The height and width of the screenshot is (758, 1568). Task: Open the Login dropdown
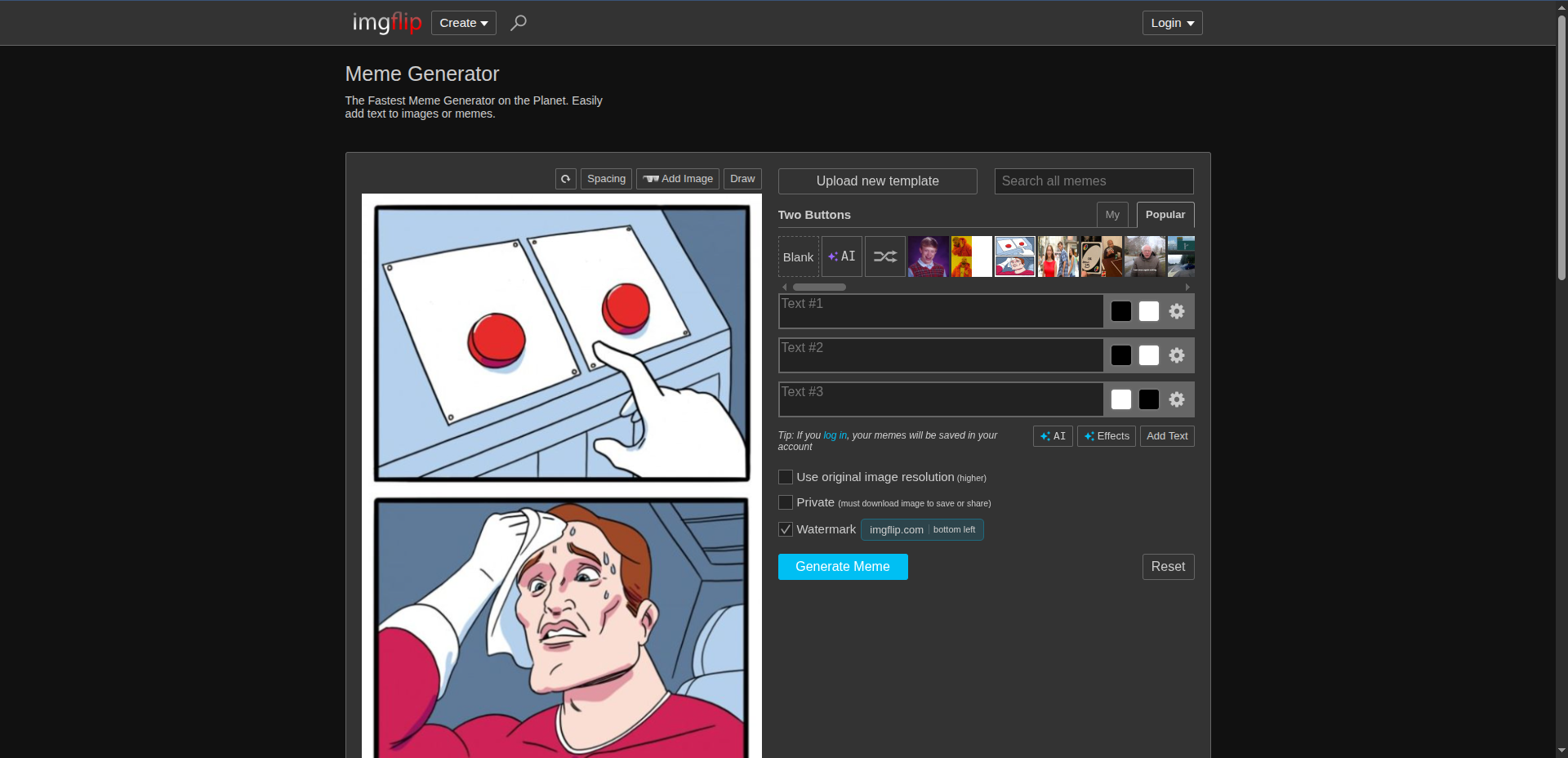[x=1173, y=23]
